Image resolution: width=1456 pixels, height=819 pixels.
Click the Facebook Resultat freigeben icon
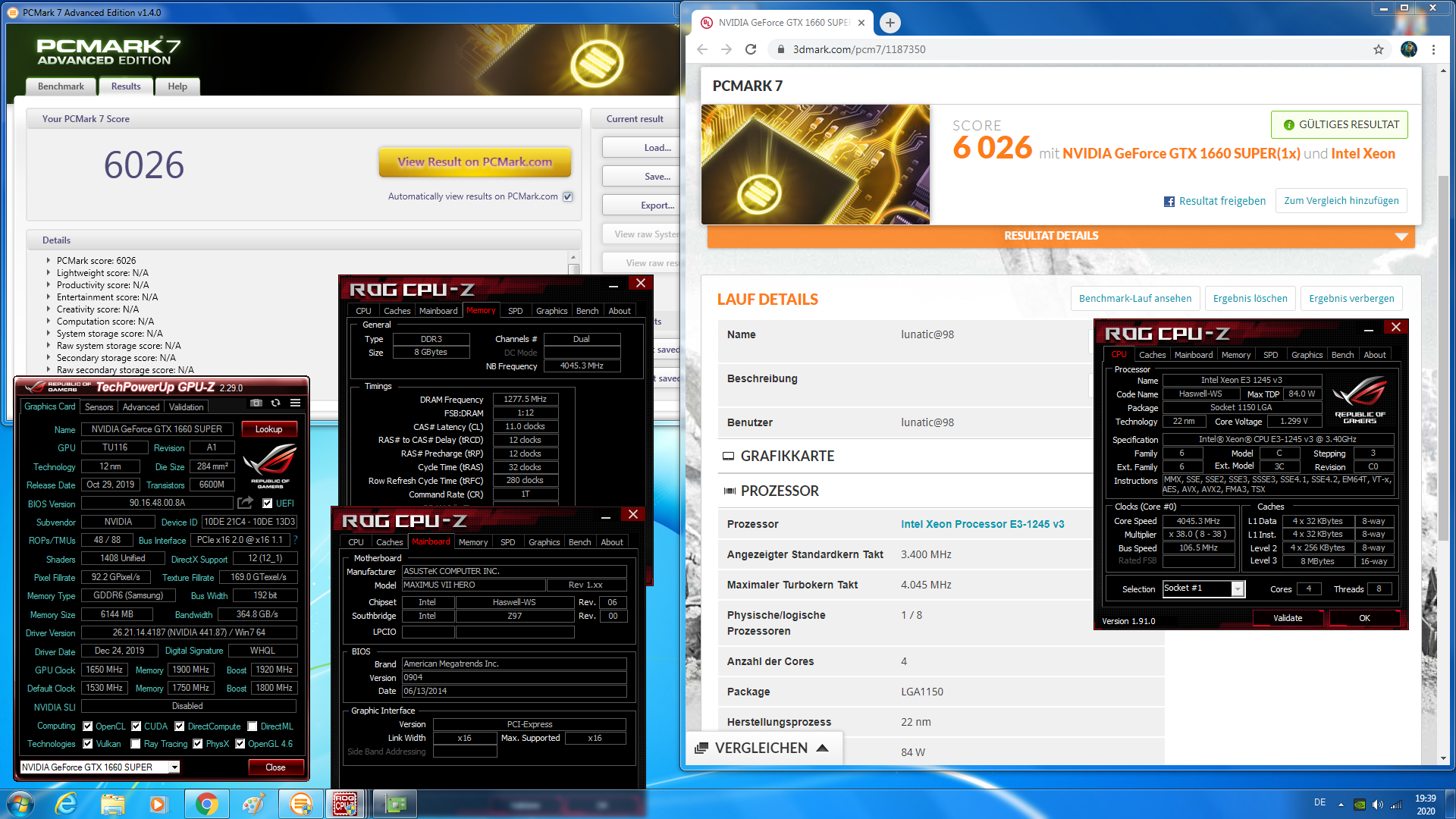tap(1169, 201)
